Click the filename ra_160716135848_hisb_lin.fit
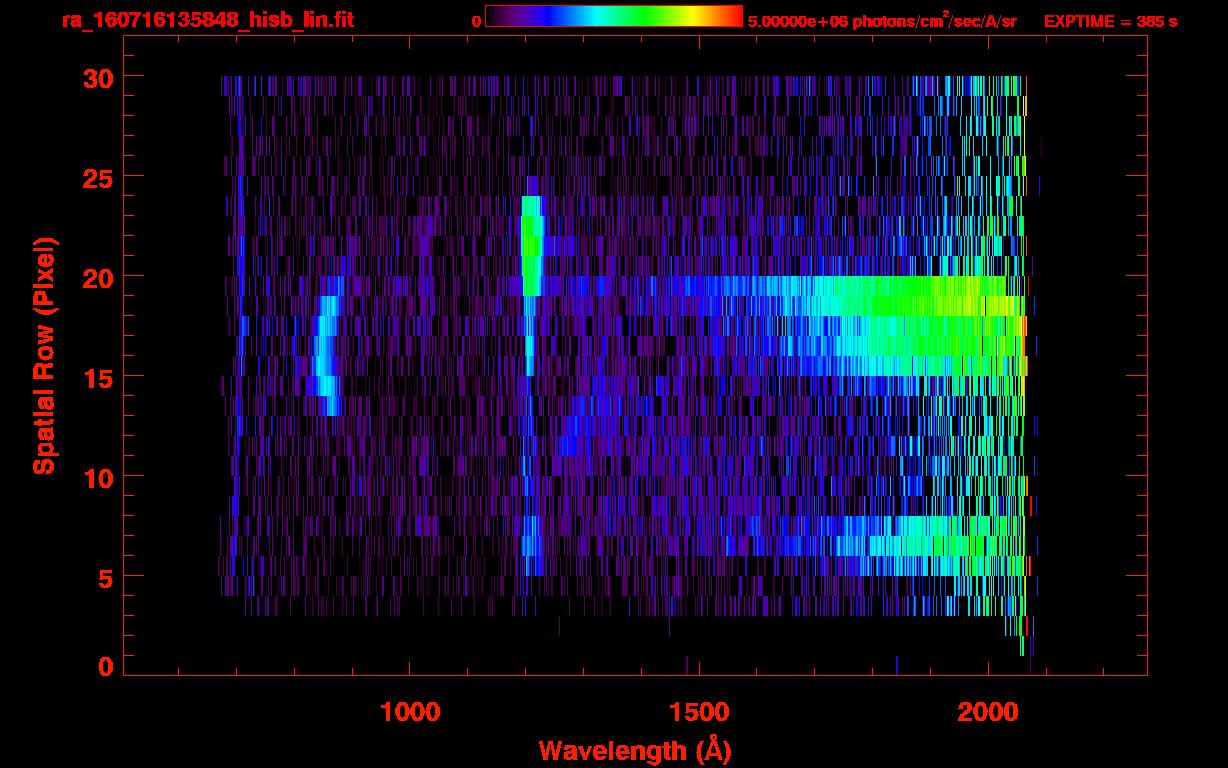 207,20
